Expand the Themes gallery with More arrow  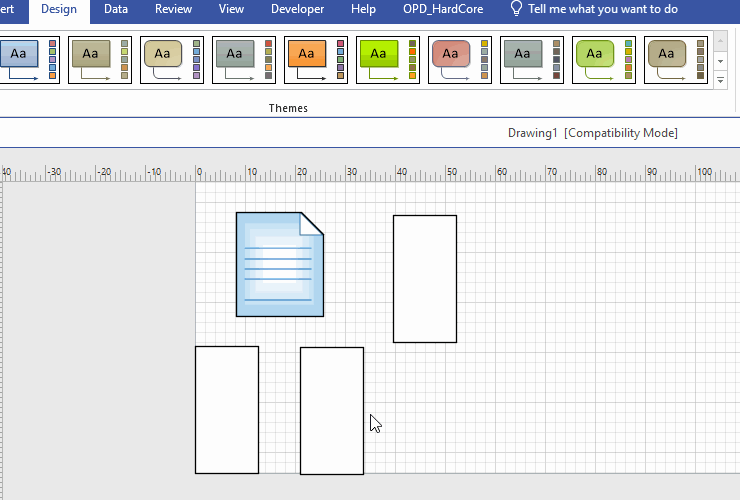click(721, 79)
